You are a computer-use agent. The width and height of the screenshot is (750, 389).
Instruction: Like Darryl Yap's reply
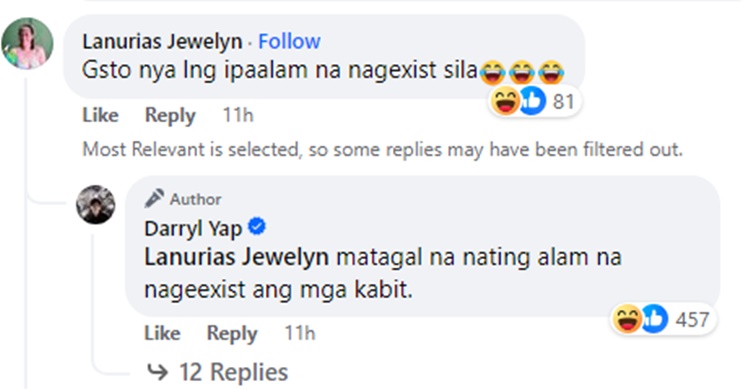point(162,333)
